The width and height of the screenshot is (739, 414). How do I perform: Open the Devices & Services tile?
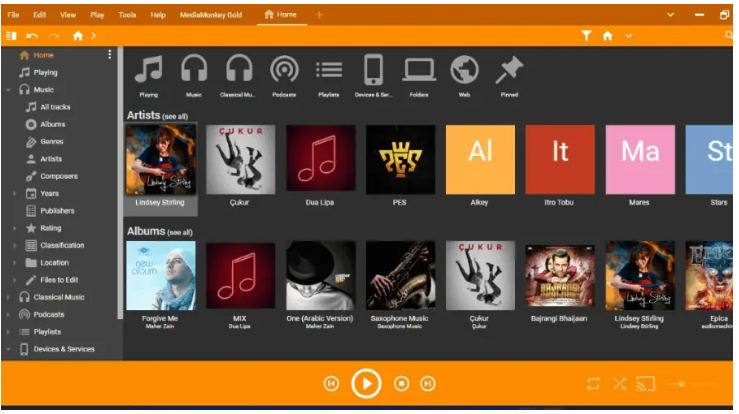[x=373, y=75]
